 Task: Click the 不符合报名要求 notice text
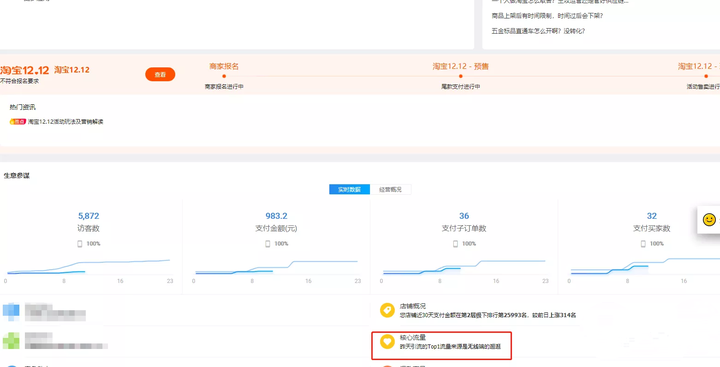[19, 81]
